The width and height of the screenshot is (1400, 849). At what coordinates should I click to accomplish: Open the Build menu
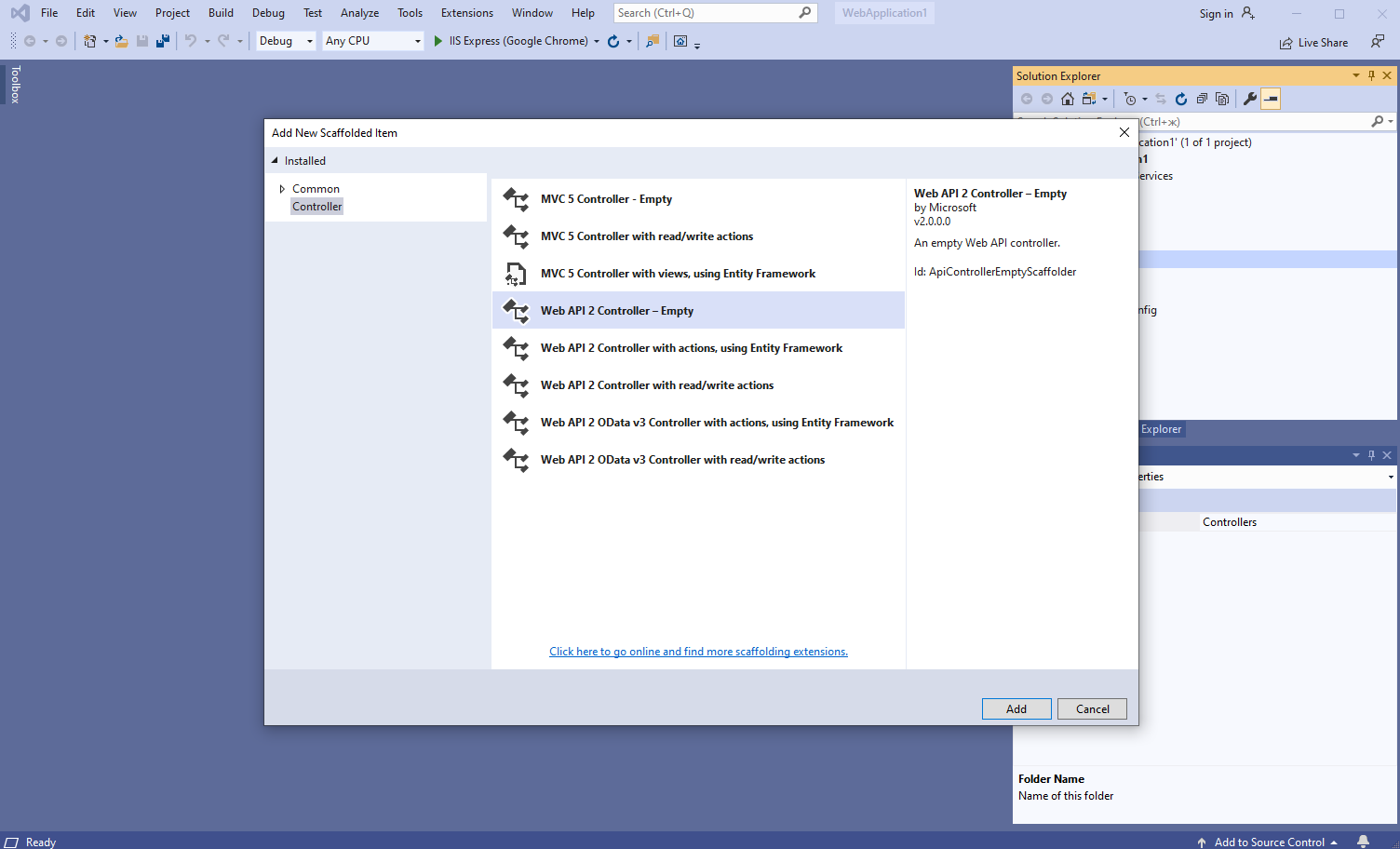[221, 13]
